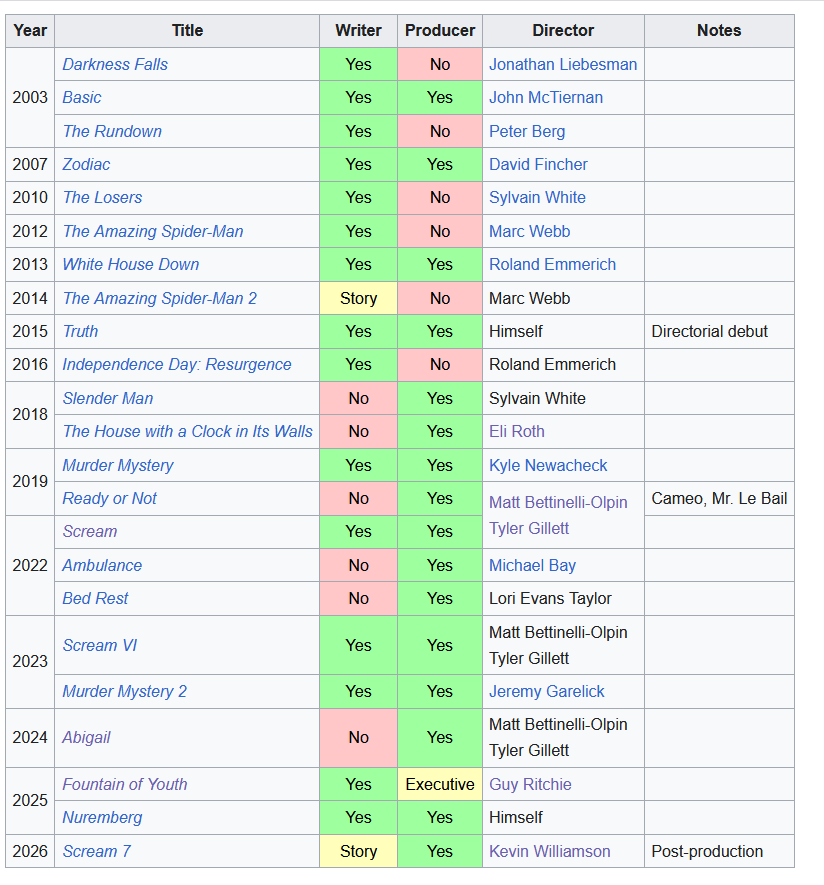The image size is (824, 885).
Task: Open the Darkness Falls film link
Action: 115,64
